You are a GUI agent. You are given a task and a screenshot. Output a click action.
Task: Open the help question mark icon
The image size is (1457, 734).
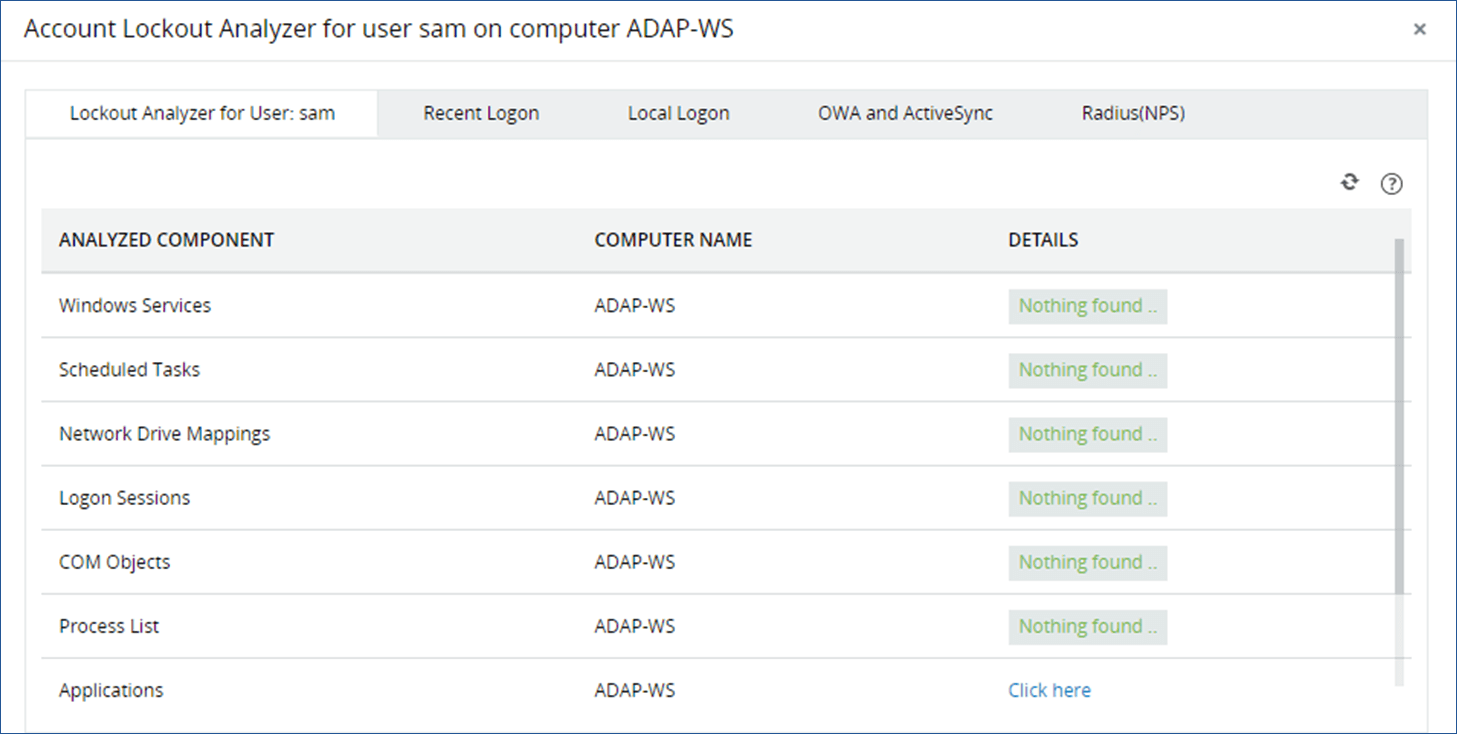point(1391,184)
